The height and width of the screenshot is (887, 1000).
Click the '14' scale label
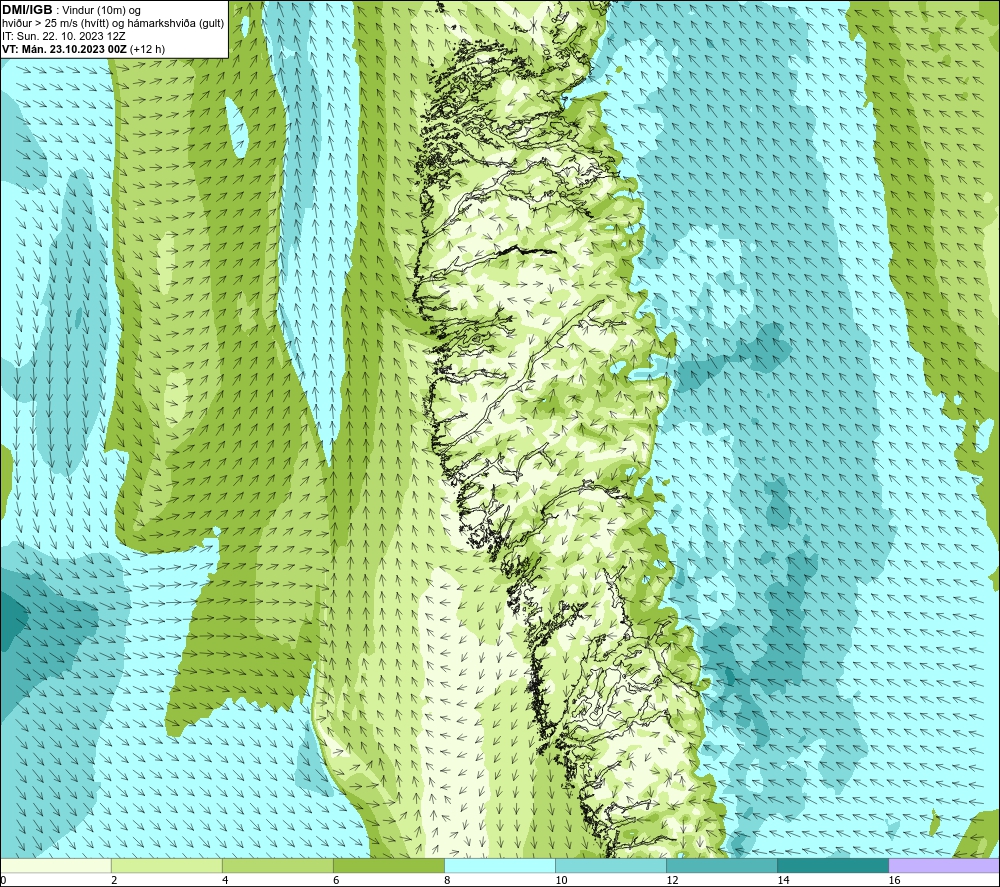783,881
